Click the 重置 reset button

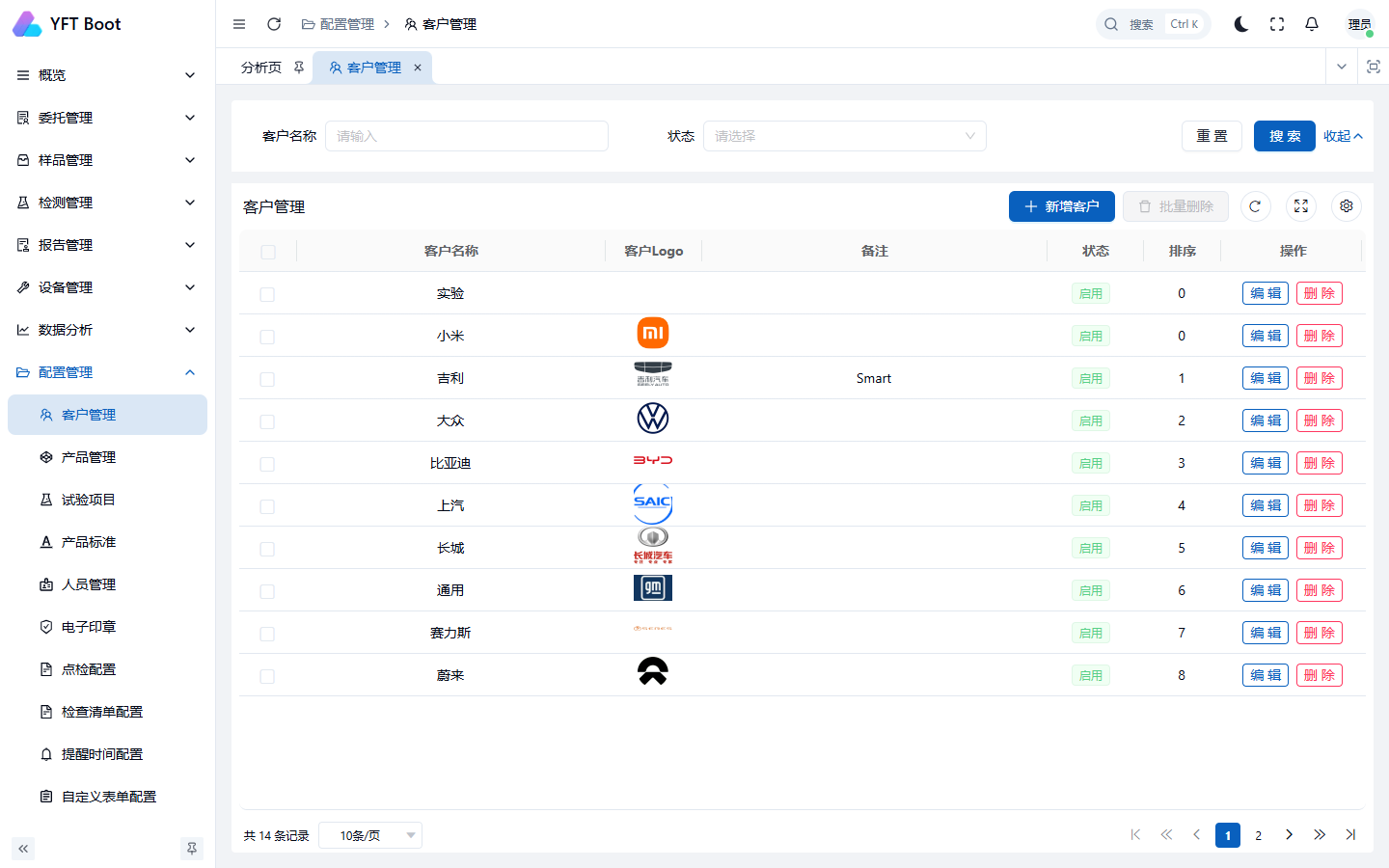1212,136
